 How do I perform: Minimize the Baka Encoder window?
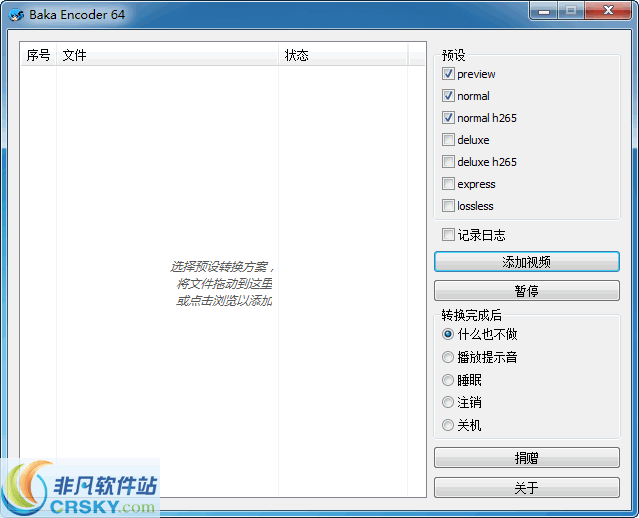click(x=543, y=11)
